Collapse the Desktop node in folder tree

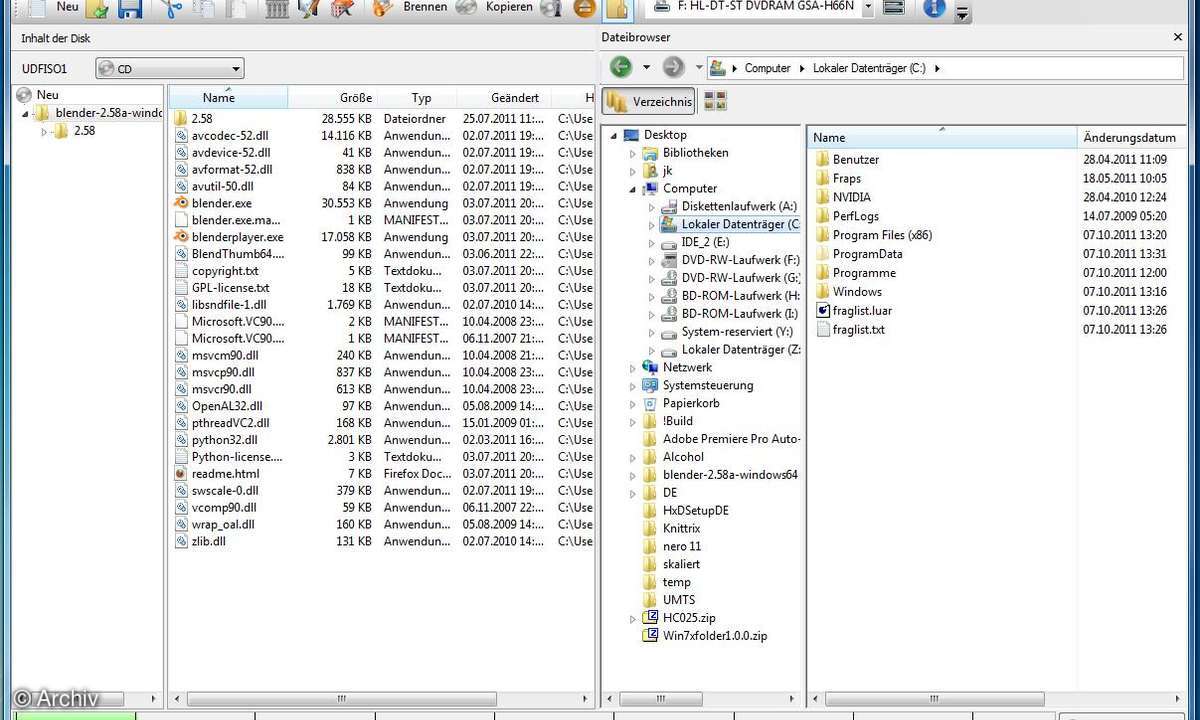[614, 136]
